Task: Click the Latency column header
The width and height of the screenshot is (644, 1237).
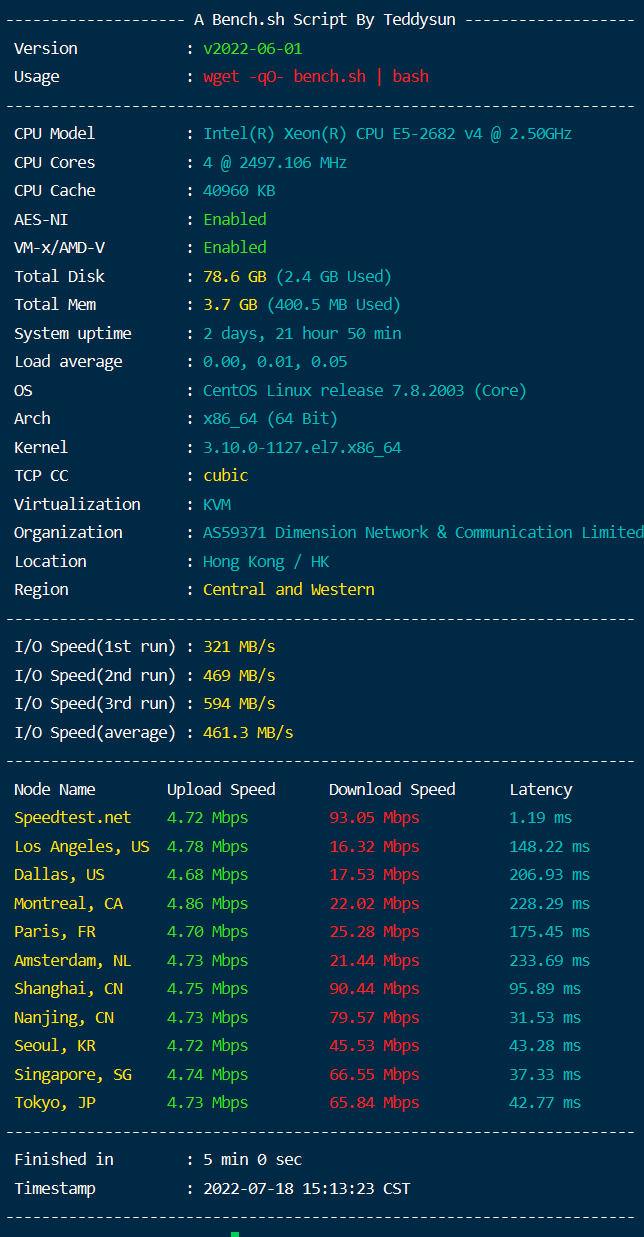Action: [x=541, y=789]
